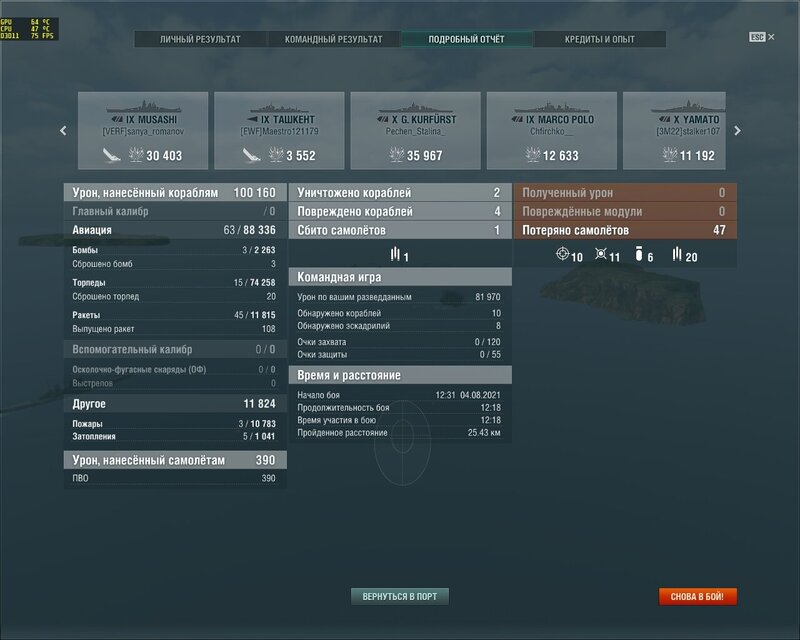Click the torpedo bomber icon showing 11 lost
The image size is (800, 640).
click(x=601, y=254)
